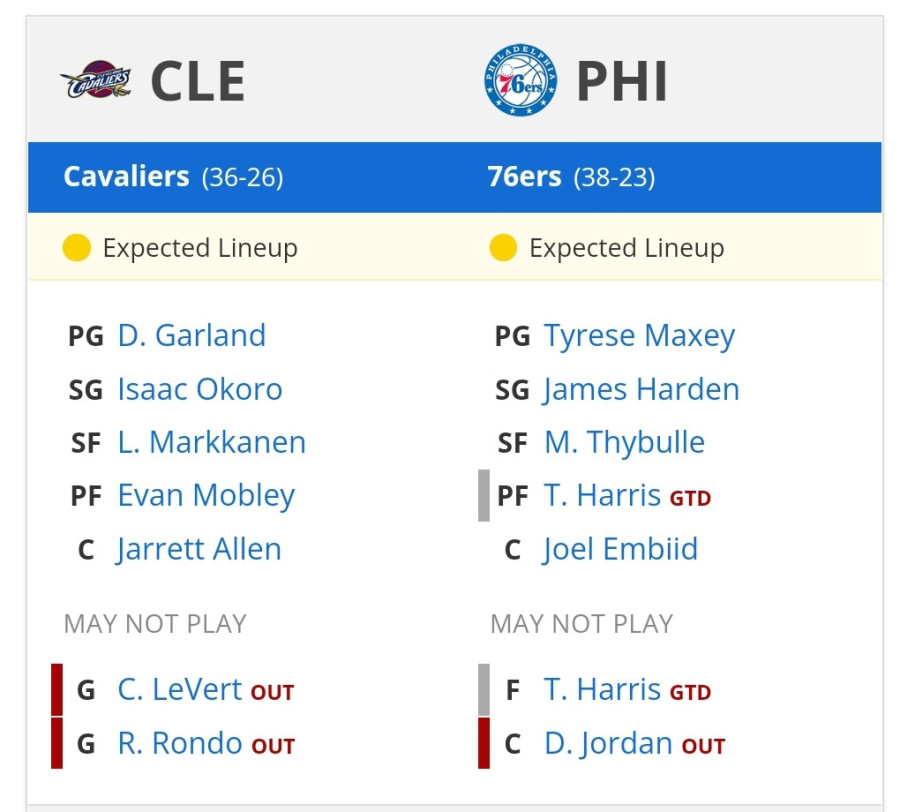Open F T. Harris under May Not Play
Viewport: 900px width, 812px height.
603,690
